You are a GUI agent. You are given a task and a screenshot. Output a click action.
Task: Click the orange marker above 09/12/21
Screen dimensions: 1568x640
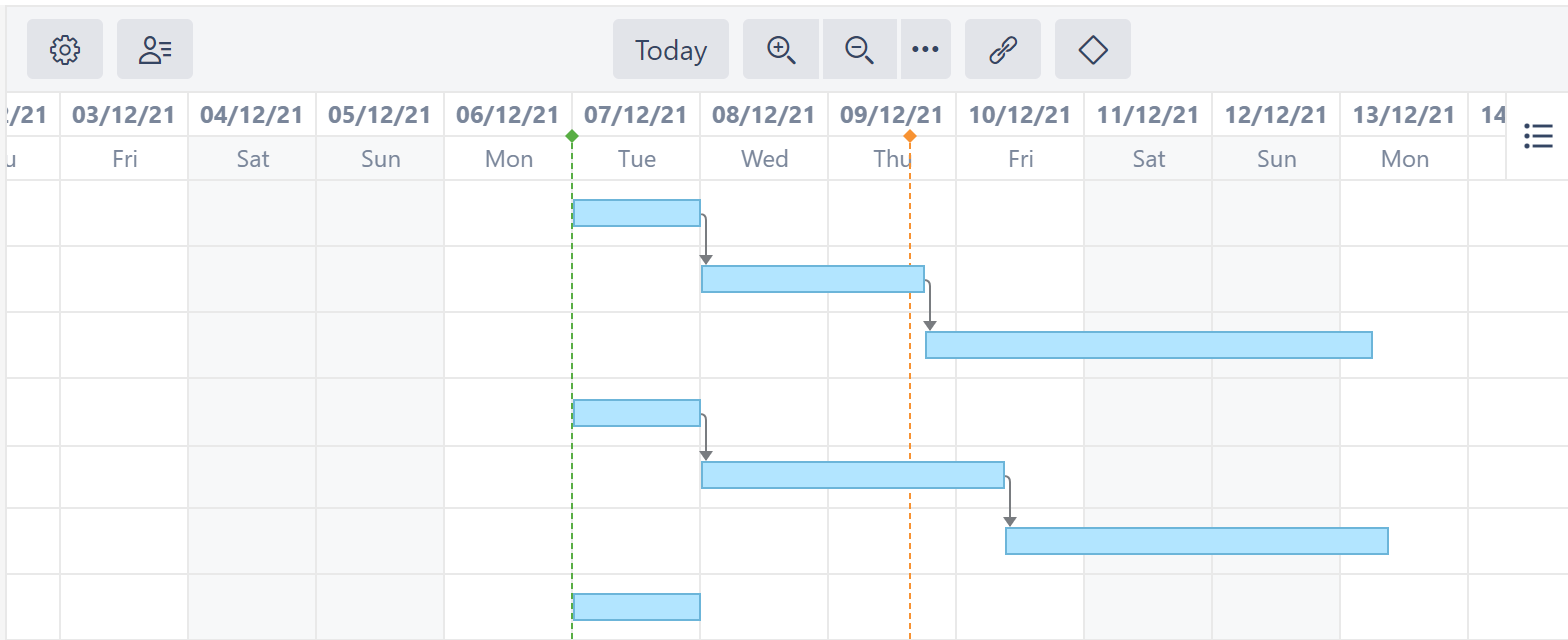pos(909,133)
